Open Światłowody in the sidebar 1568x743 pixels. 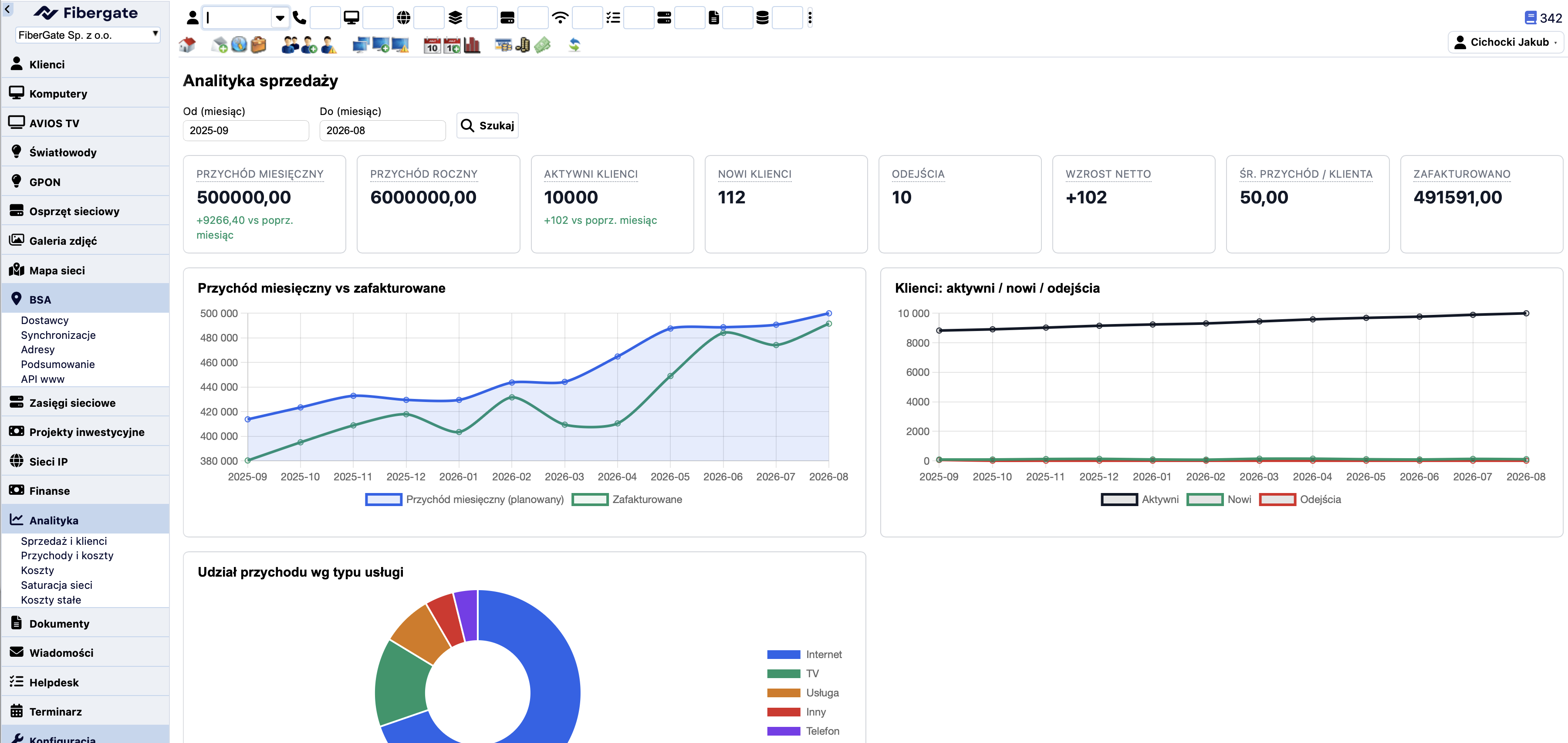point(85,152)
